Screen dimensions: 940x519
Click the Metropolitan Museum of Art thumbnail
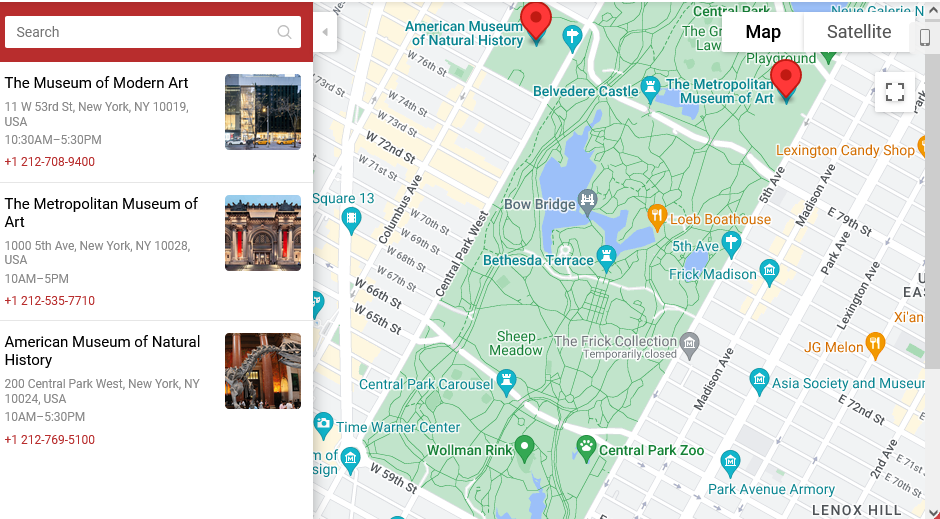click(x=262, y=233)
